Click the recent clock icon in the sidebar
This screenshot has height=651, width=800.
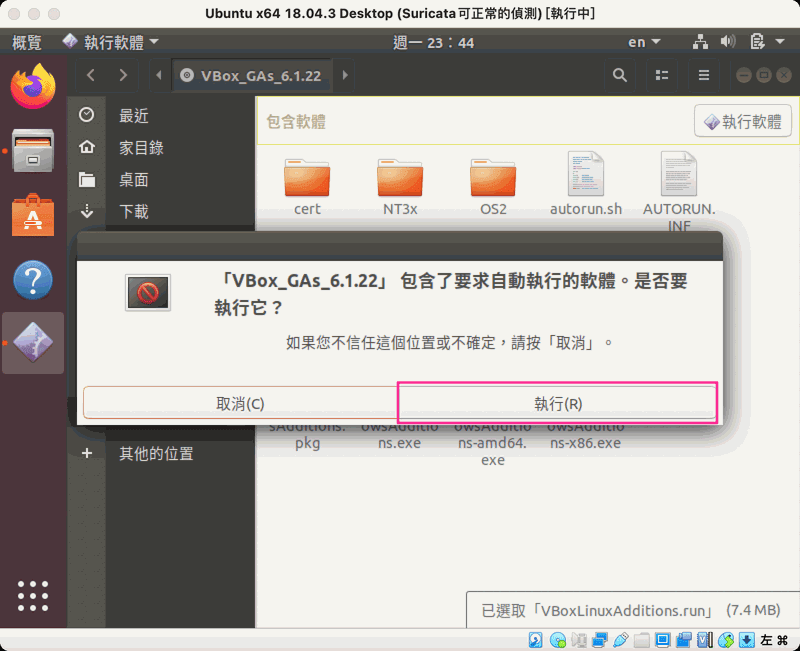(x=86, y=115)
